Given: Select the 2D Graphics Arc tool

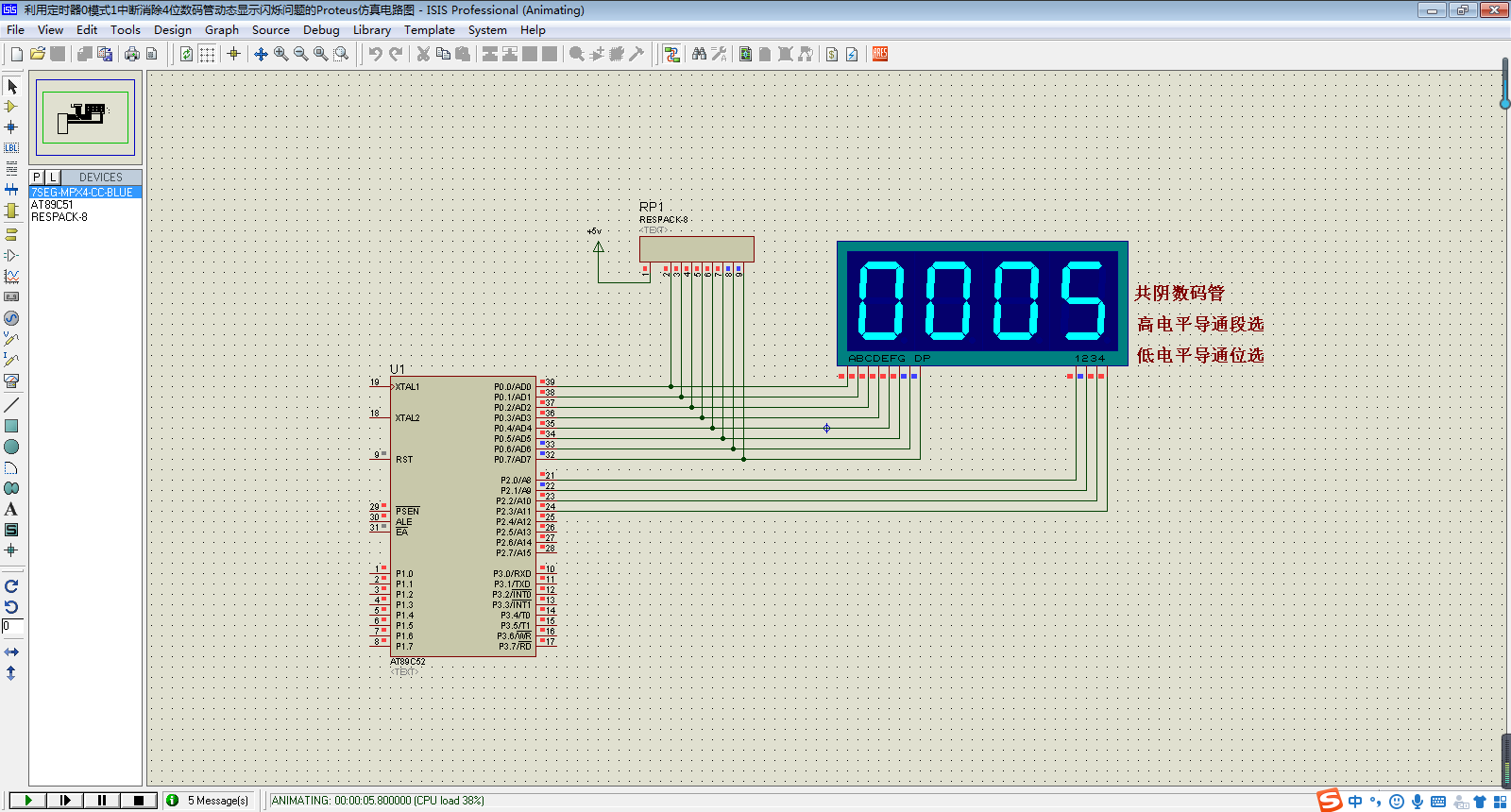Looking at the screenshot, I should point(11,467).
